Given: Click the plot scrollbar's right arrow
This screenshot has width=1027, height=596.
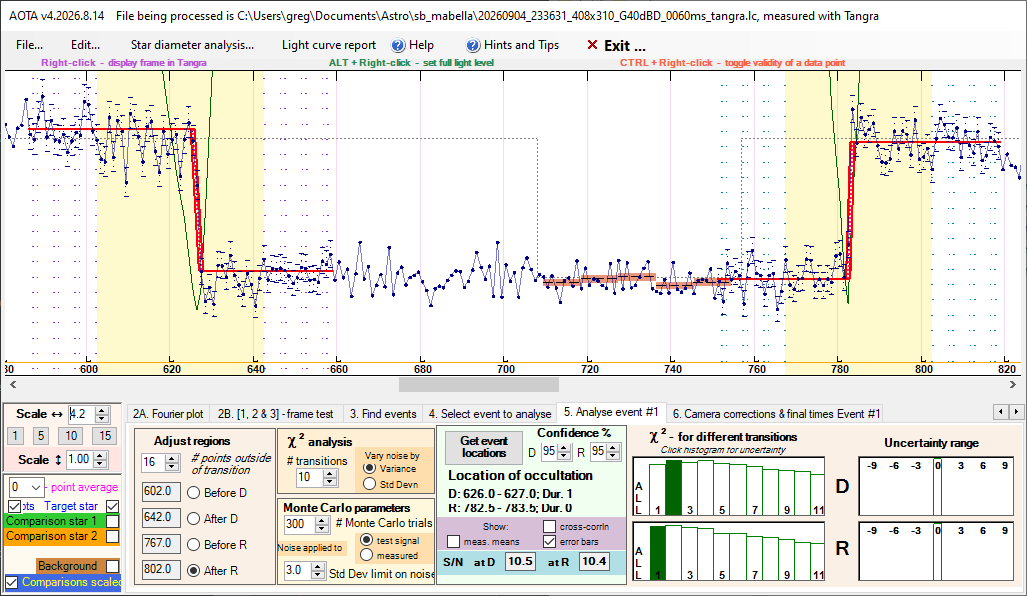Looking at the screenshot, I should (1013, 384).
